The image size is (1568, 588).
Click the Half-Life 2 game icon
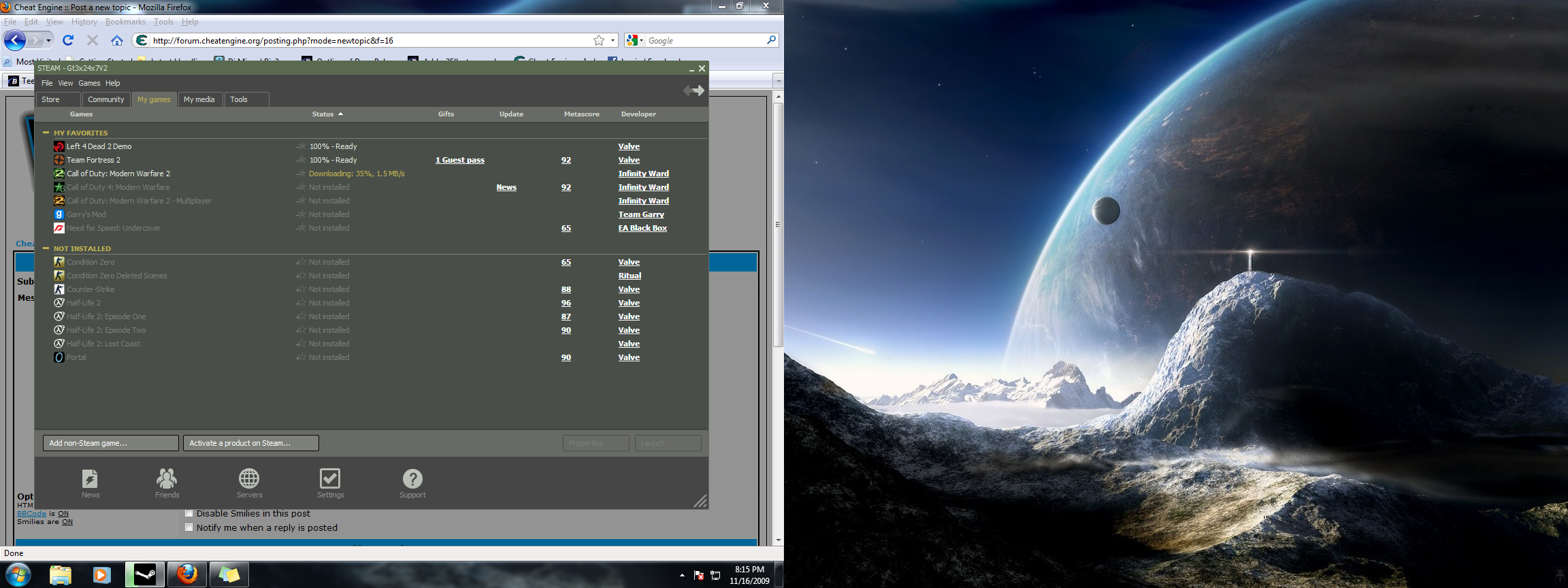pos(59,303)
